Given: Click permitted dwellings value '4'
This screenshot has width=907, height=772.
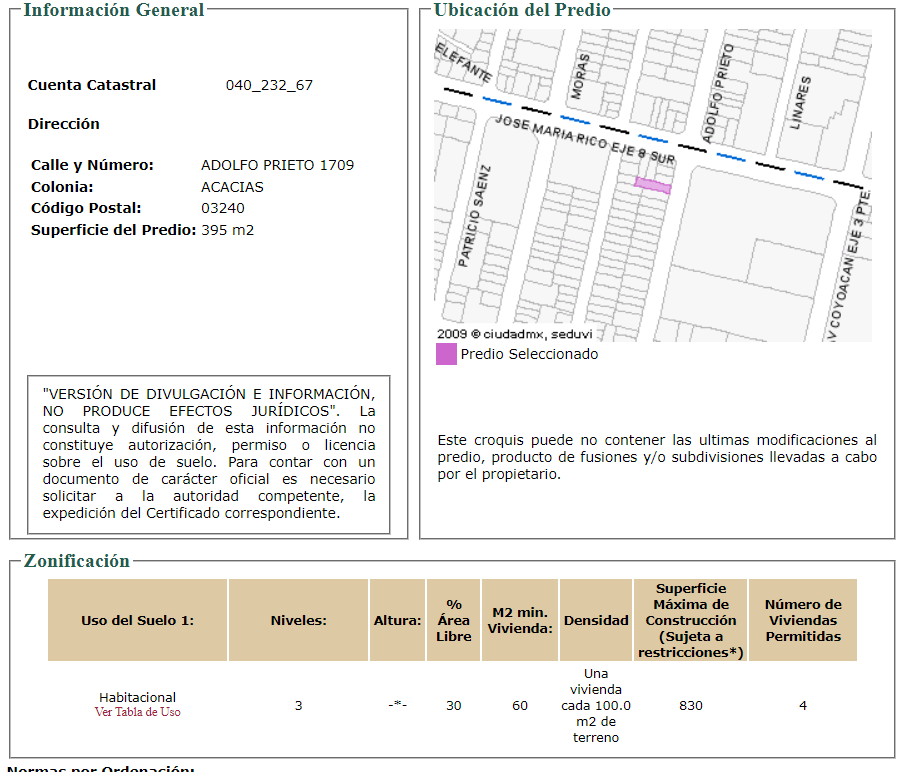Looking at the screenshot, I should [803, 705].
